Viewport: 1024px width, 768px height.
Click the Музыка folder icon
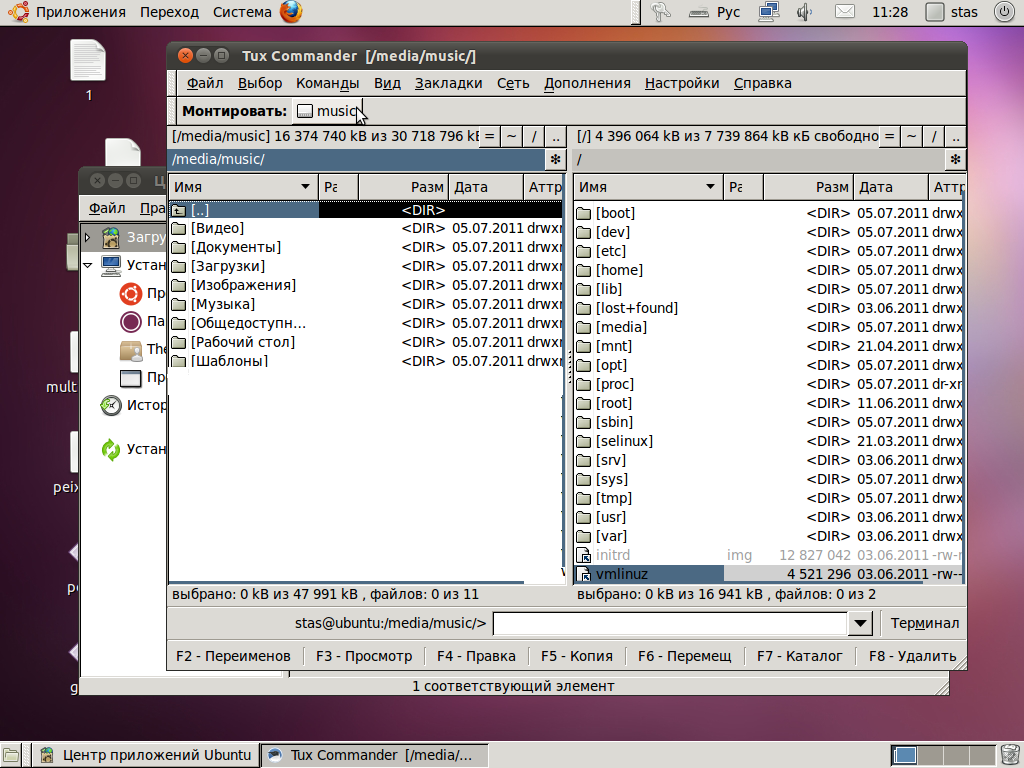178,304
